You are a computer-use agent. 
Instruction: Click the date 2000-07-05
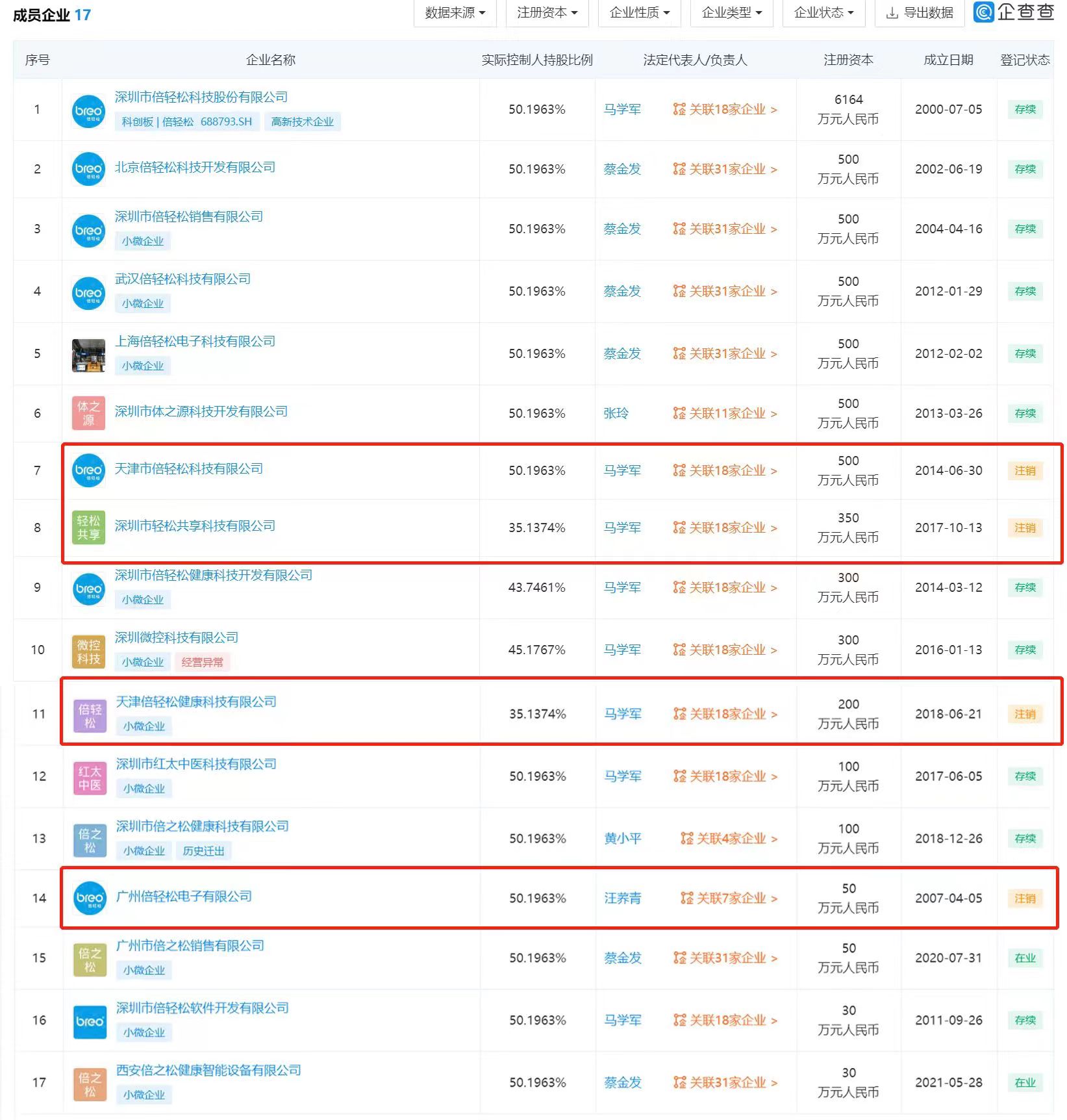coord(948,109)
